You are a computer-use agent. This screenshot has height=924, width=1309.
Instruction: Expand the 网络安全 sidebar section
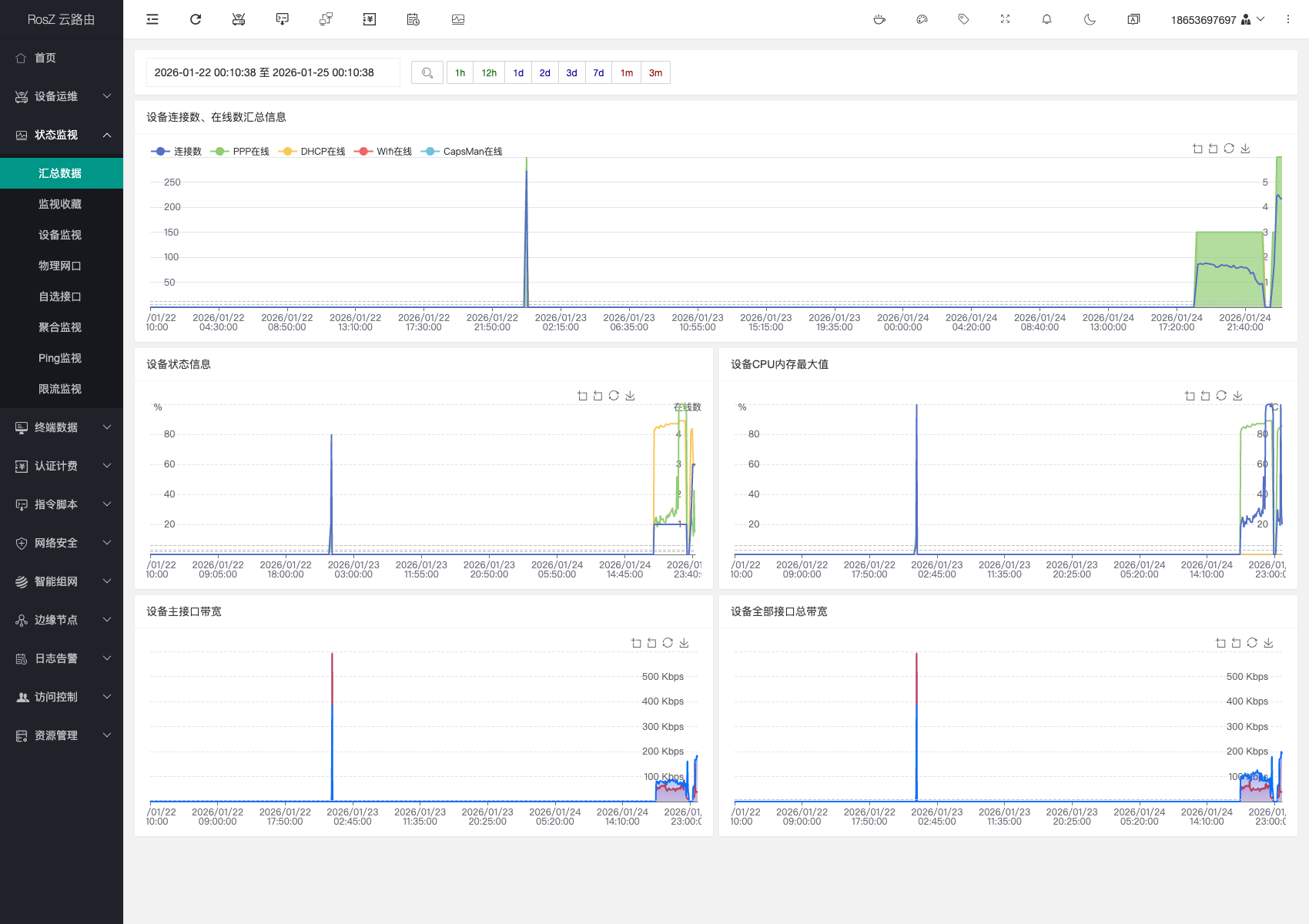(62, 543)
